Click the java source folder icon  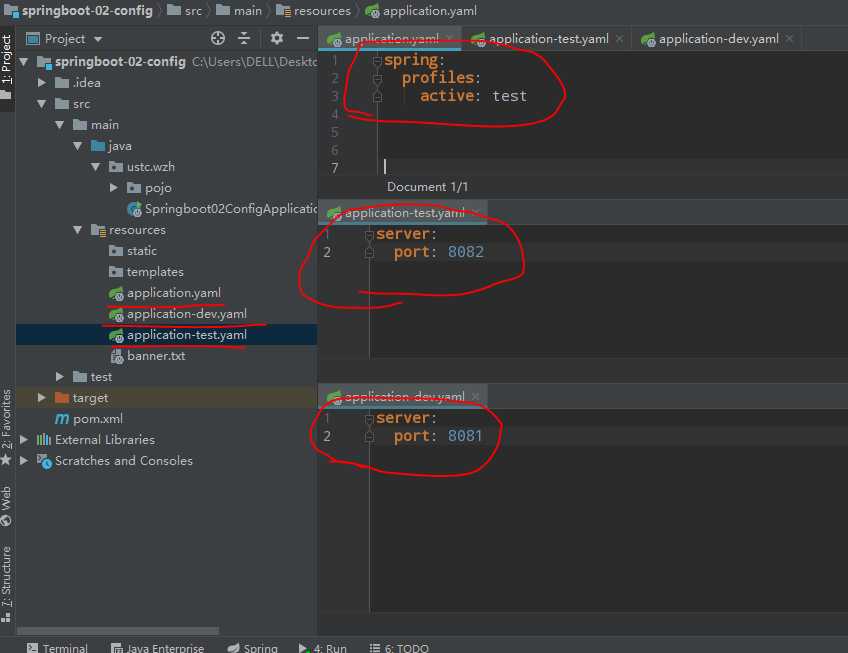[x=98, y=146]
